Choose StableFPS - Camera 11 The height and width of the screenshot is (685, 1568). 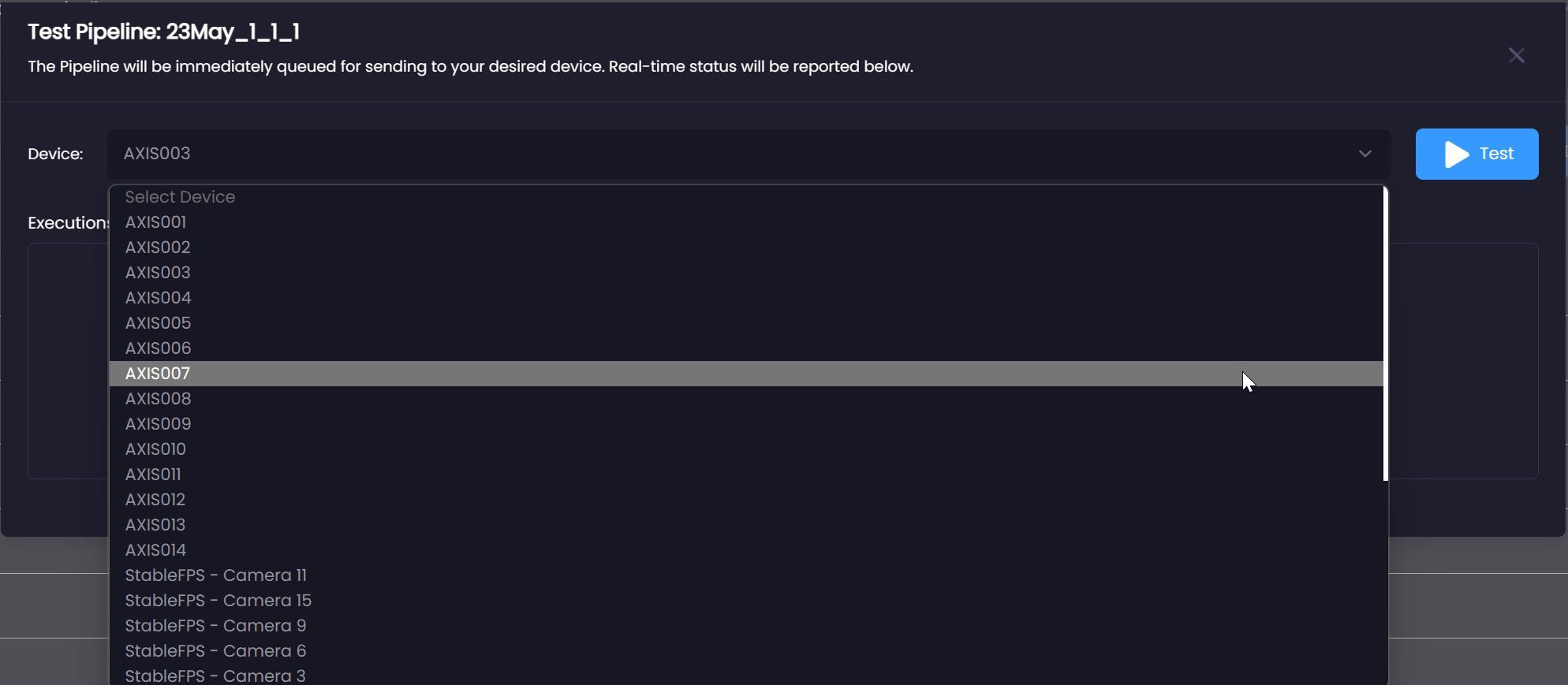tap(746, 575)
